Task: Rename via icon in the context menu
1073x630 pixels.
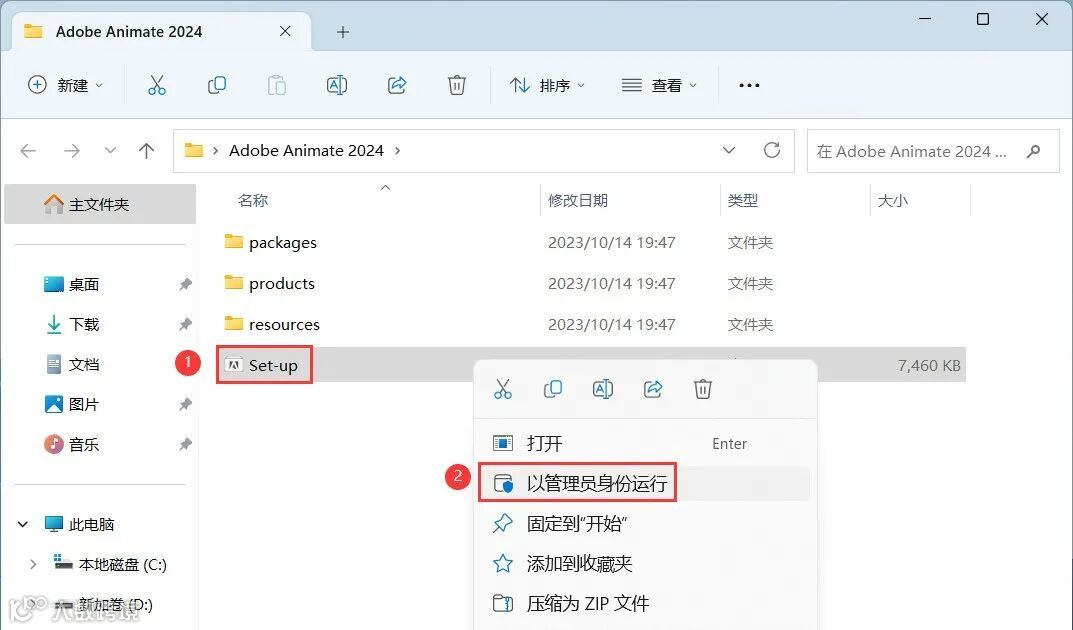Action: pos(603,389)
